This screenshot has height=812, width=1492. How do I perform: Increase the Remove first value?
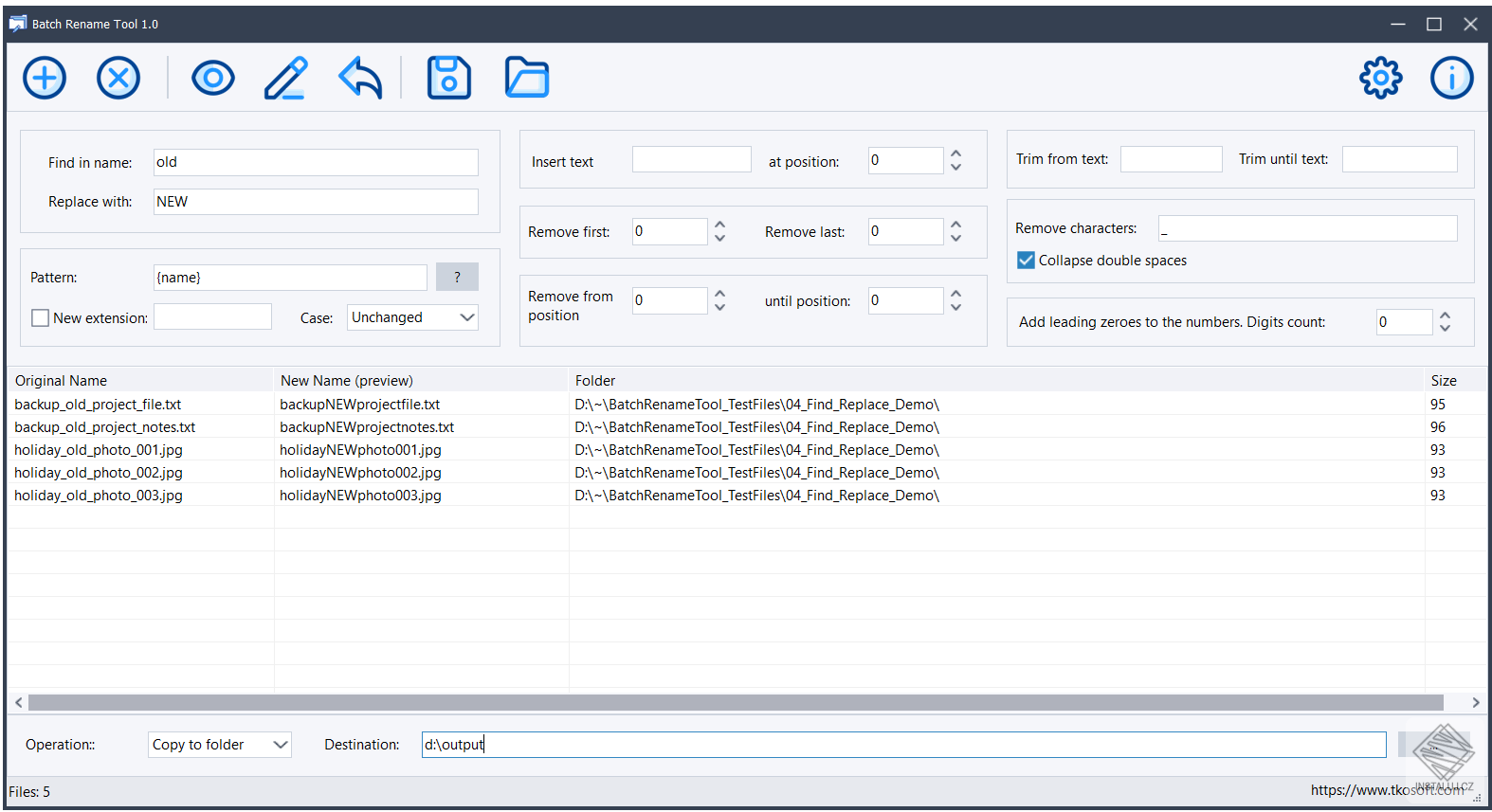[x=719, y=226]
